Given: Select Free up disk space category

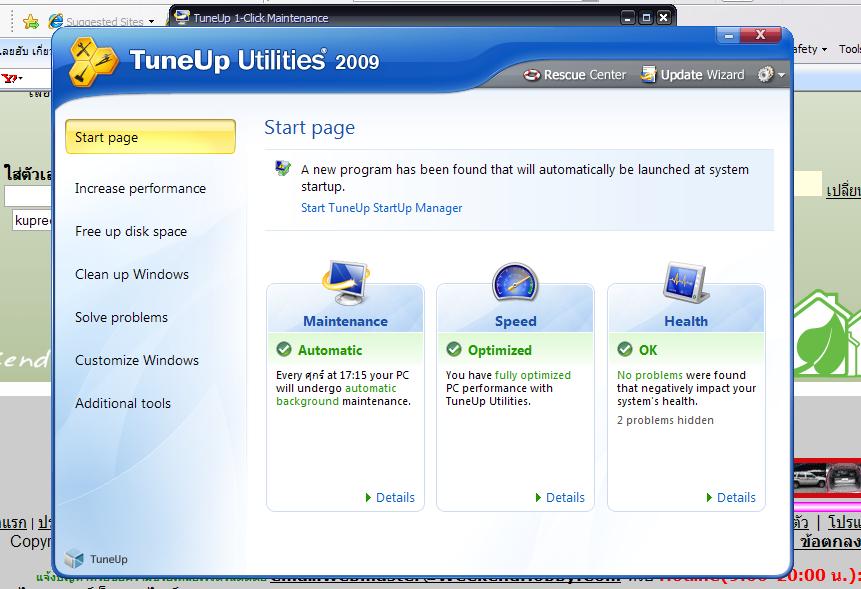Looking at the screenshot, I should click(131, 231).
